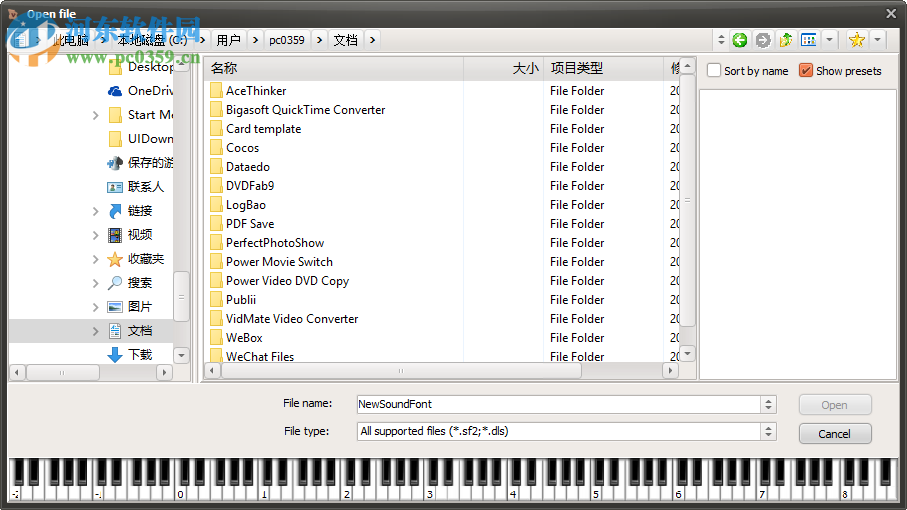Click the file list horizontal scrollbar thumb

tap(401, 371)
